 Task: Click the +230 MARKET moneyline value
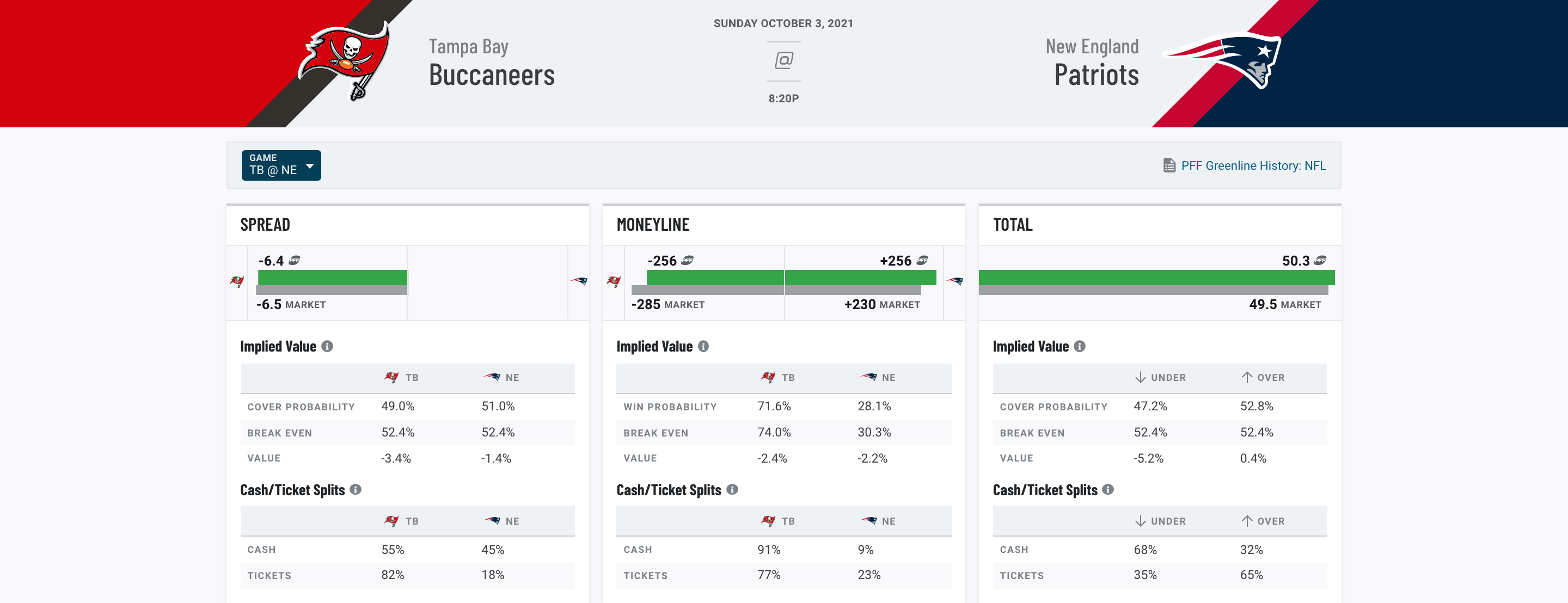[882, 304]
